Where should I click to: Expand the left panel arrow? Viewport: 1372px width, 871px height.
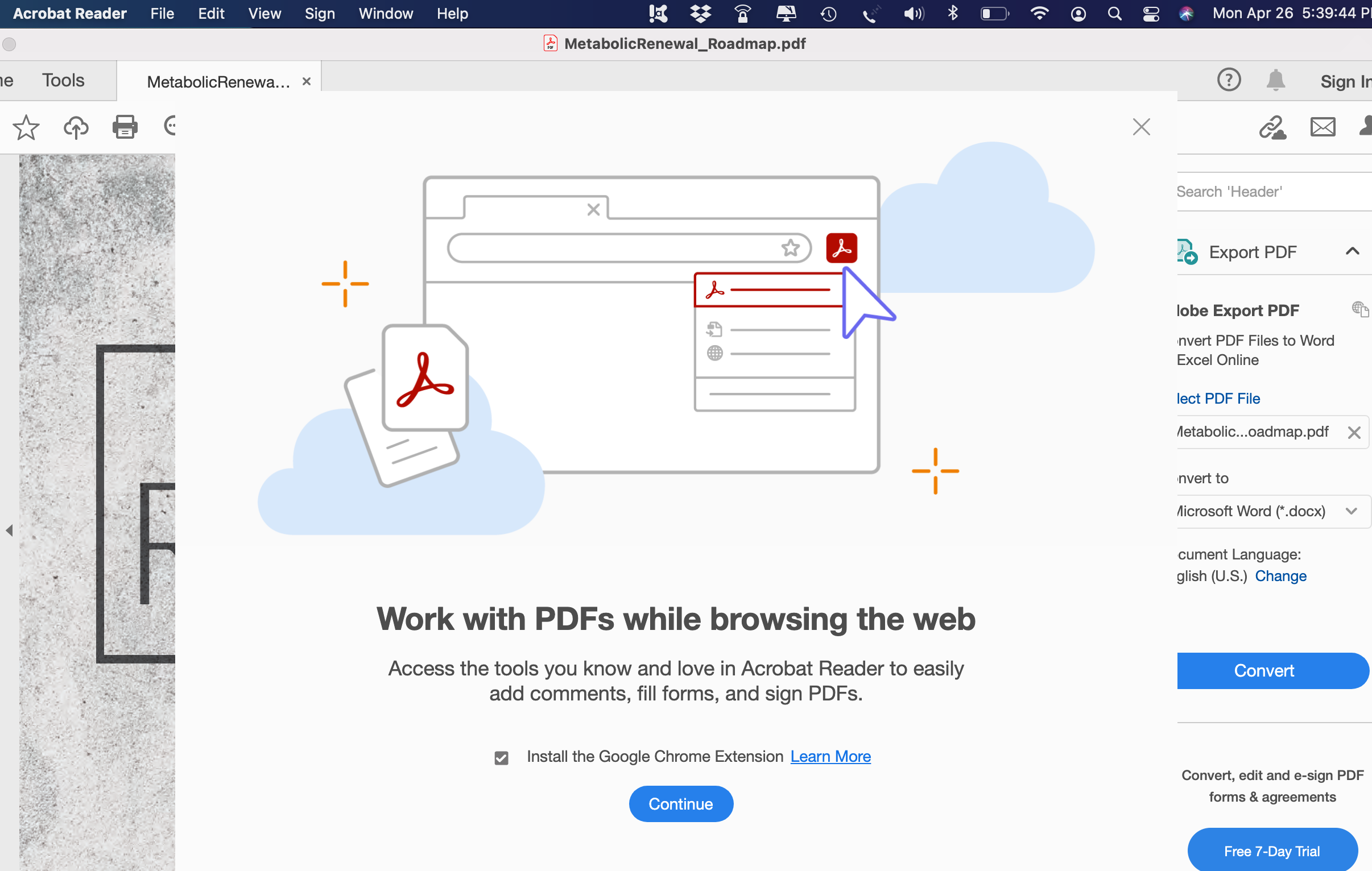point(9,530)
